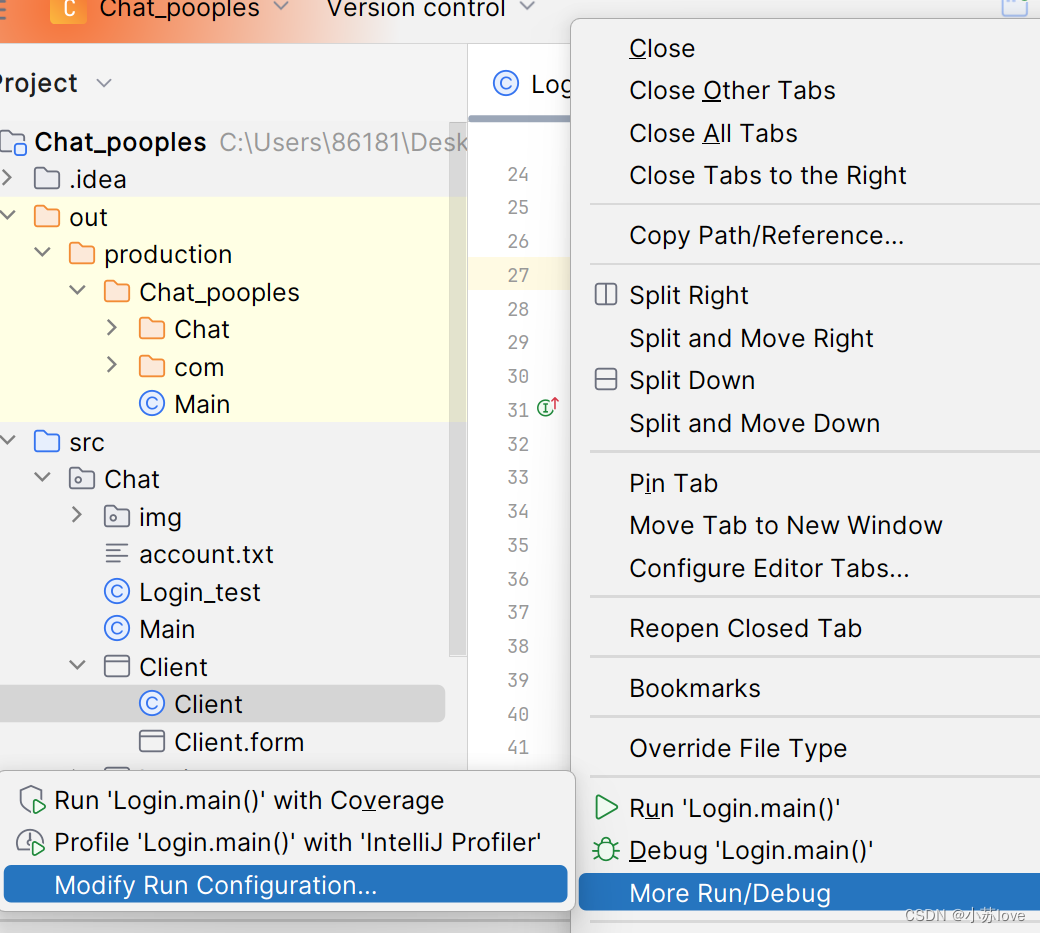Image resolution: width=1040 pixels, height=933 pixels.
Task: Expand the img package chevron
Action: tap(76, 515)
